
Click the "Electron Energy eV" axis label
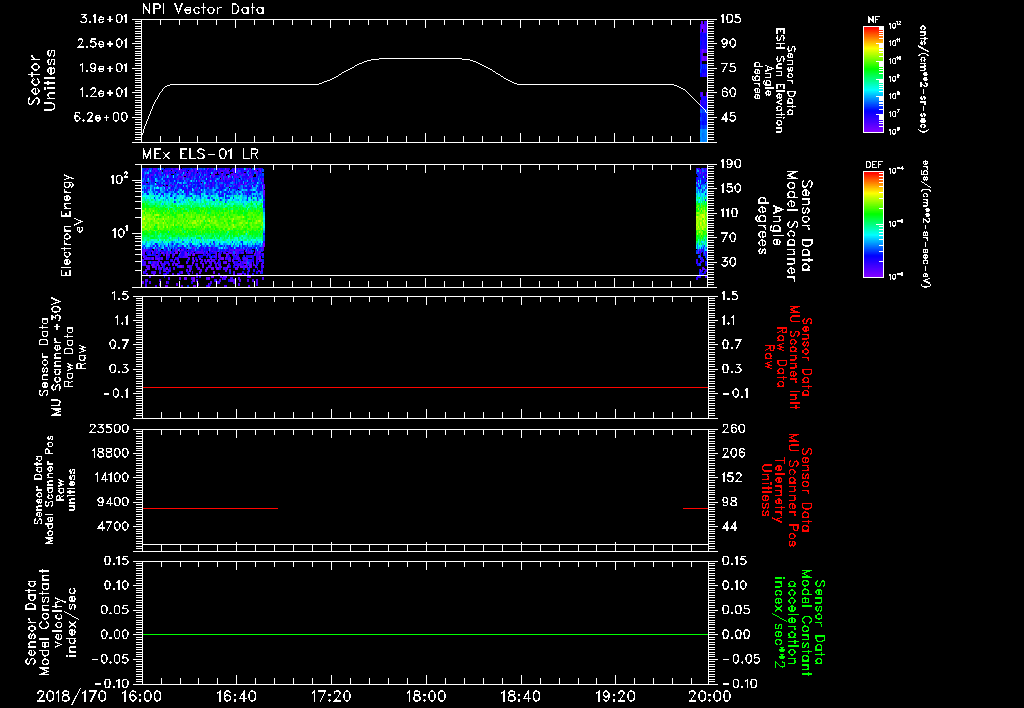(x=73, y=225)
